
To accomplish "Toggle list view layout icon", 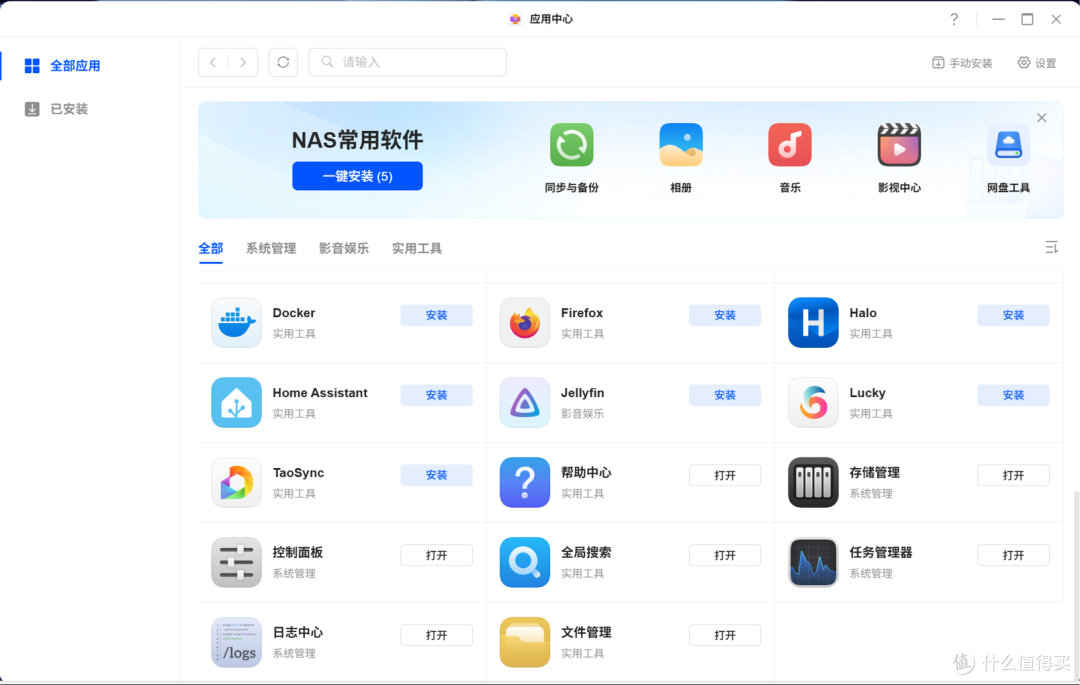I will (x=1051, y=247).
